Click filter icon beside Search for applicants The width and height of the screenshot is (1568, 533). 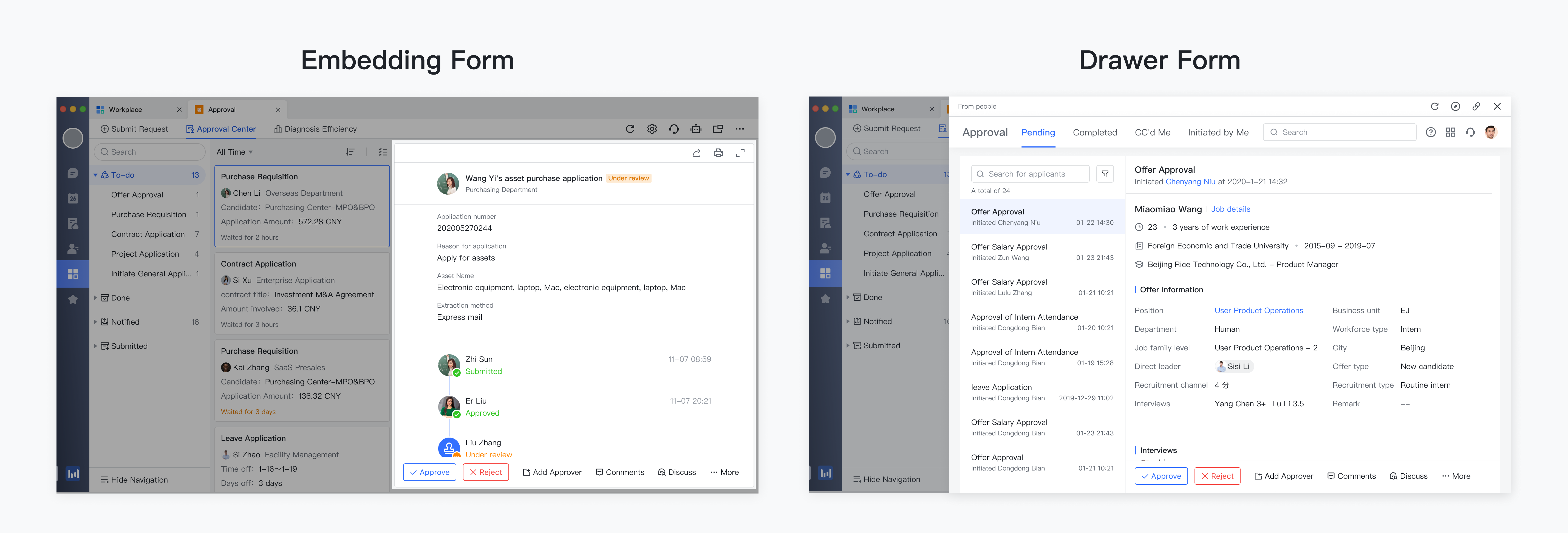tap(1105, 174)
